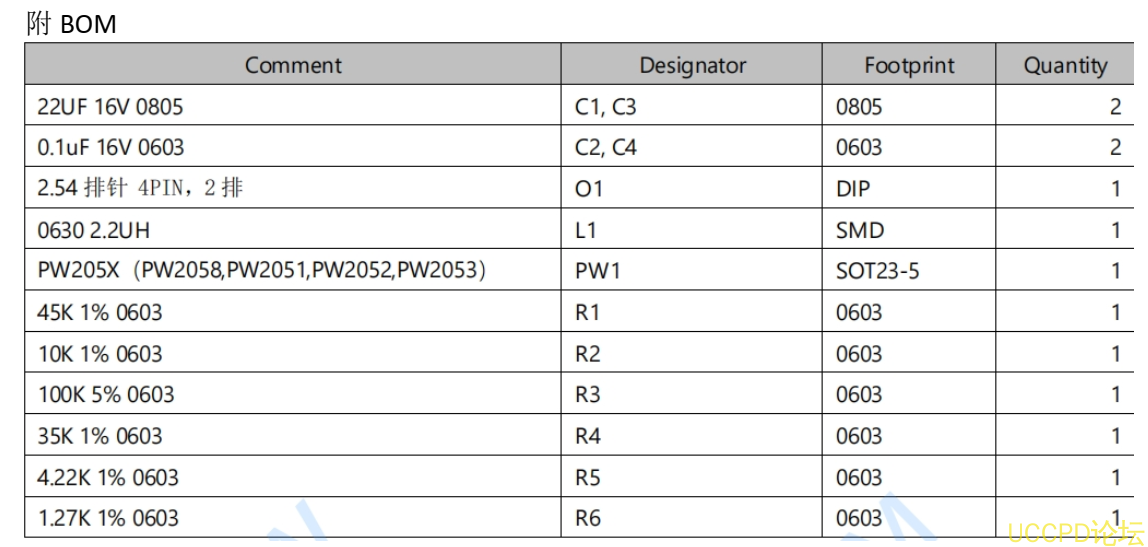This screenshot has height=547, width=1148.
Task: Select the 22UF 16V 0805 comment cell
Action: 110,106
